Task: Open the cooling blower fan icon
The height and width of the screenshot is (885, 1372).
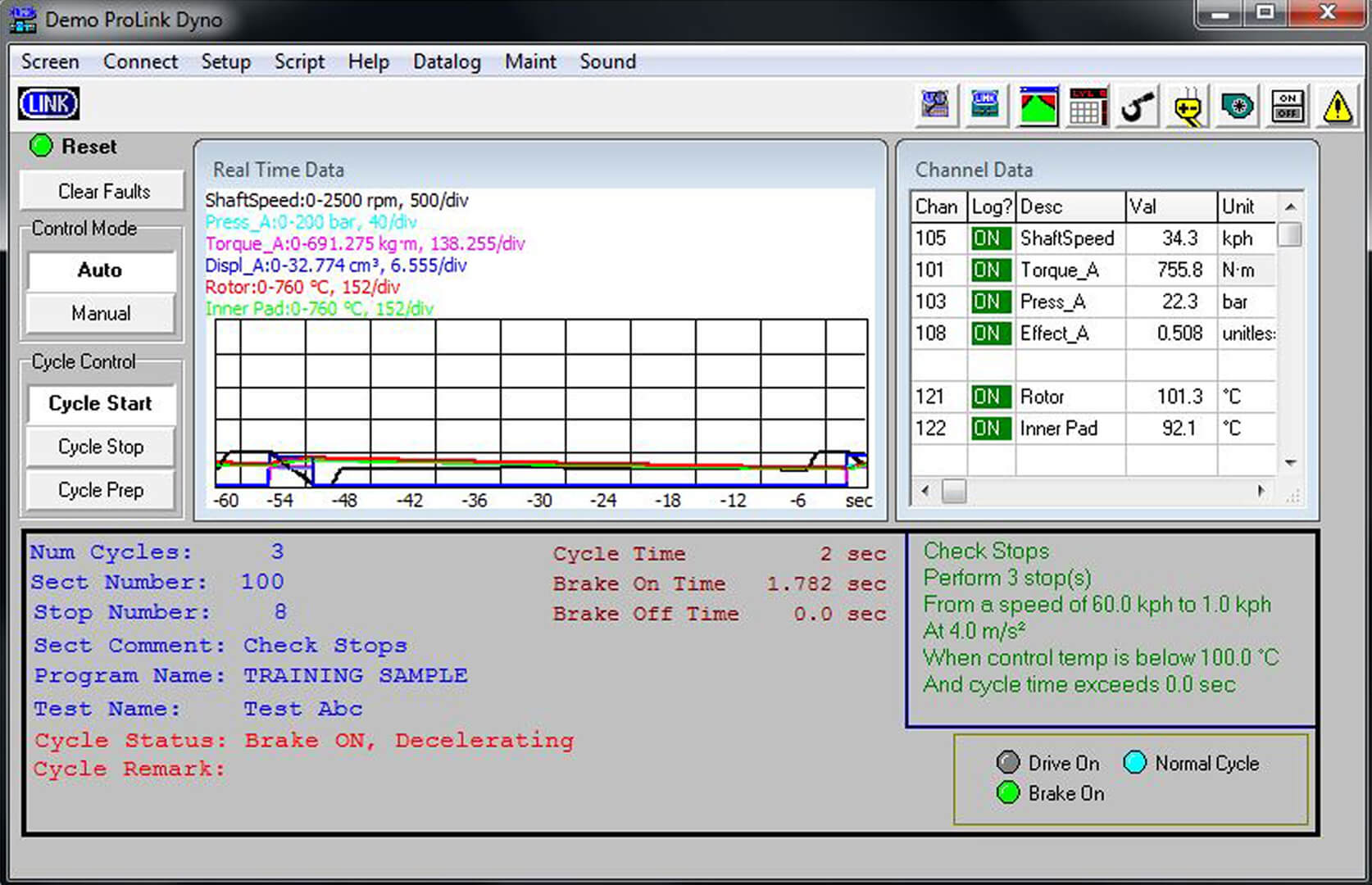Action: (1238, 107)
